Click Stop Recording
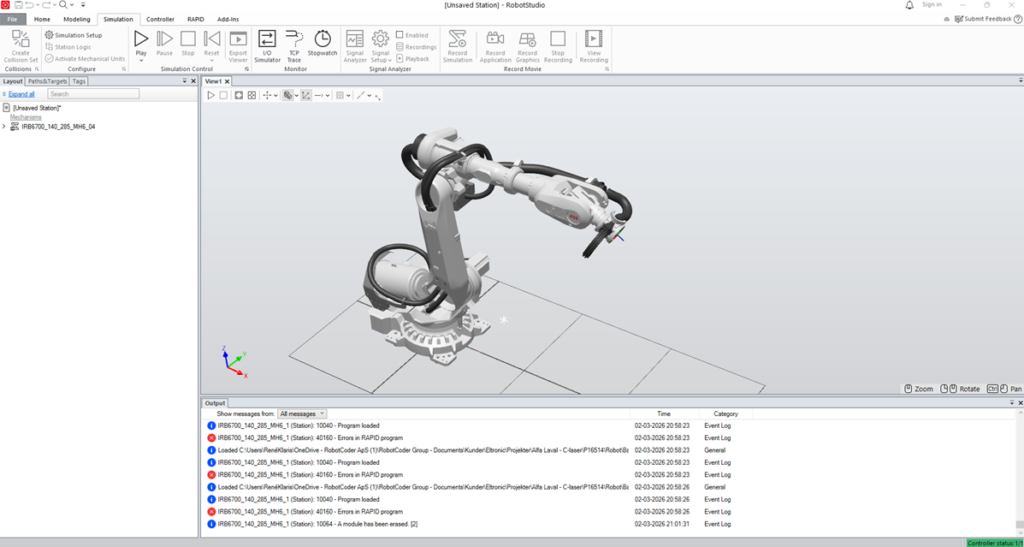The height and width of the screenshot is (547, 1024). coord(558,46)
